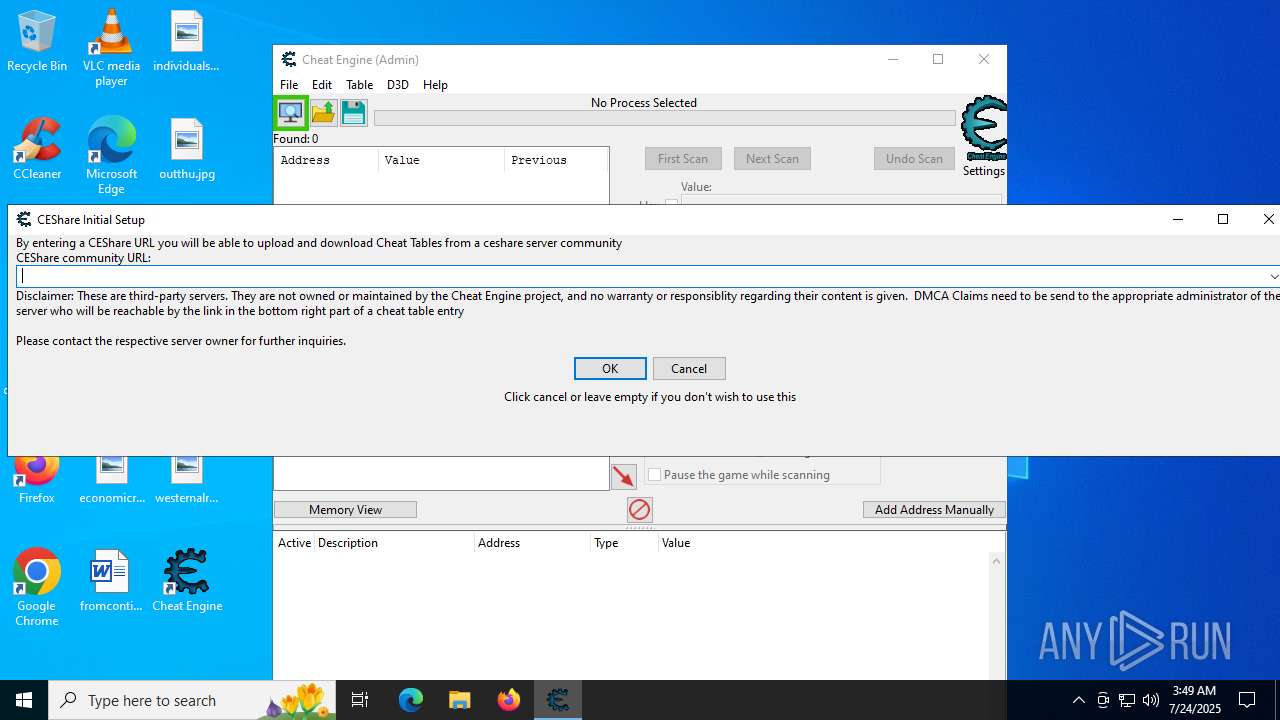Open westernalr... desktop file
The image size is (1280, 720).
(x=186, y=480)
